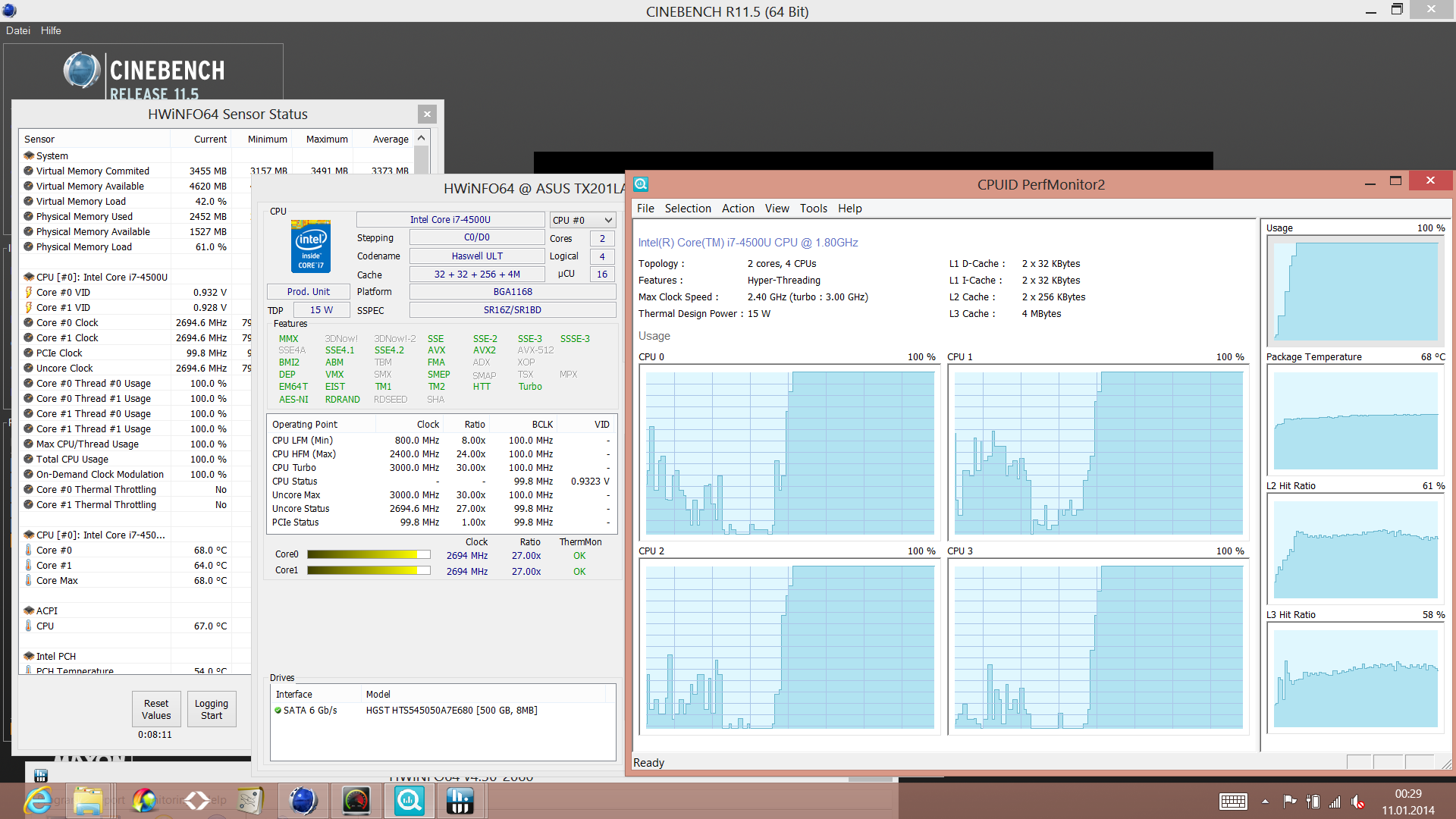
Task: Click the muted volume speaker icon
Action: pos(1357,802)
